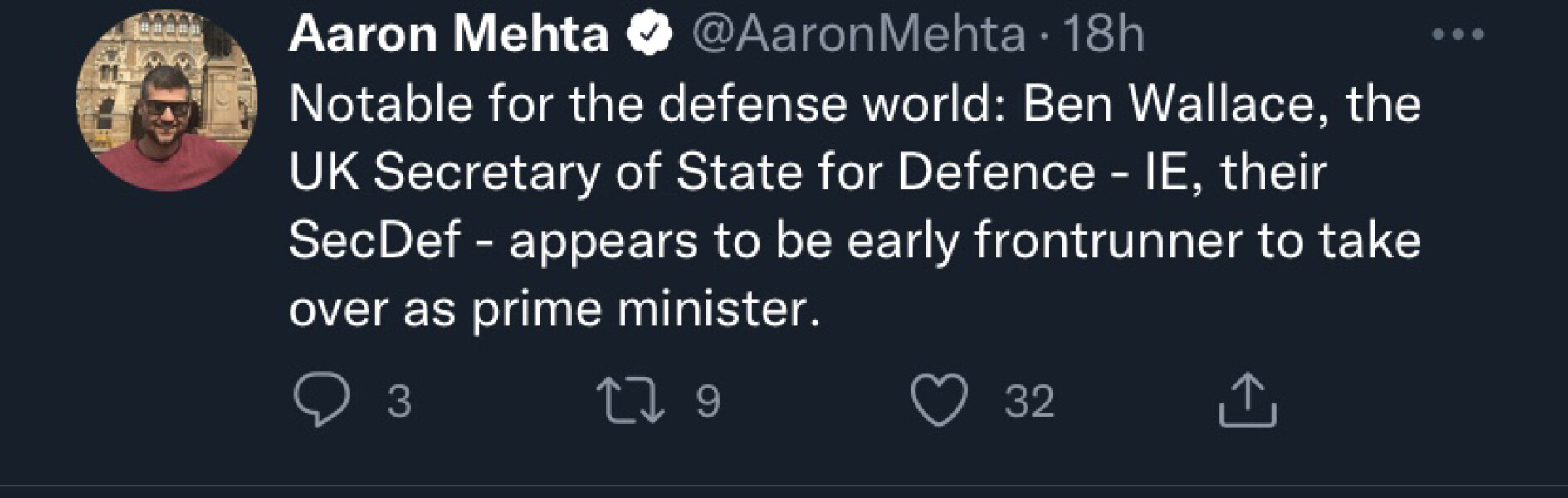Image resolution: width=1568 pixels, height=498 pixels.
Task: Open the Aaron Mehta display name link
Action: pos(448,35)
